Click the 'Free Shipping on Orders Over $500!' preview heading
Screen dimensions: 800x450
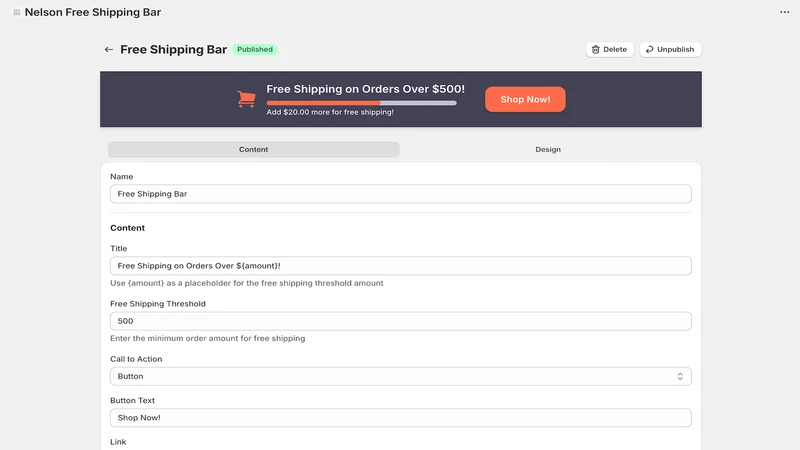365,89
